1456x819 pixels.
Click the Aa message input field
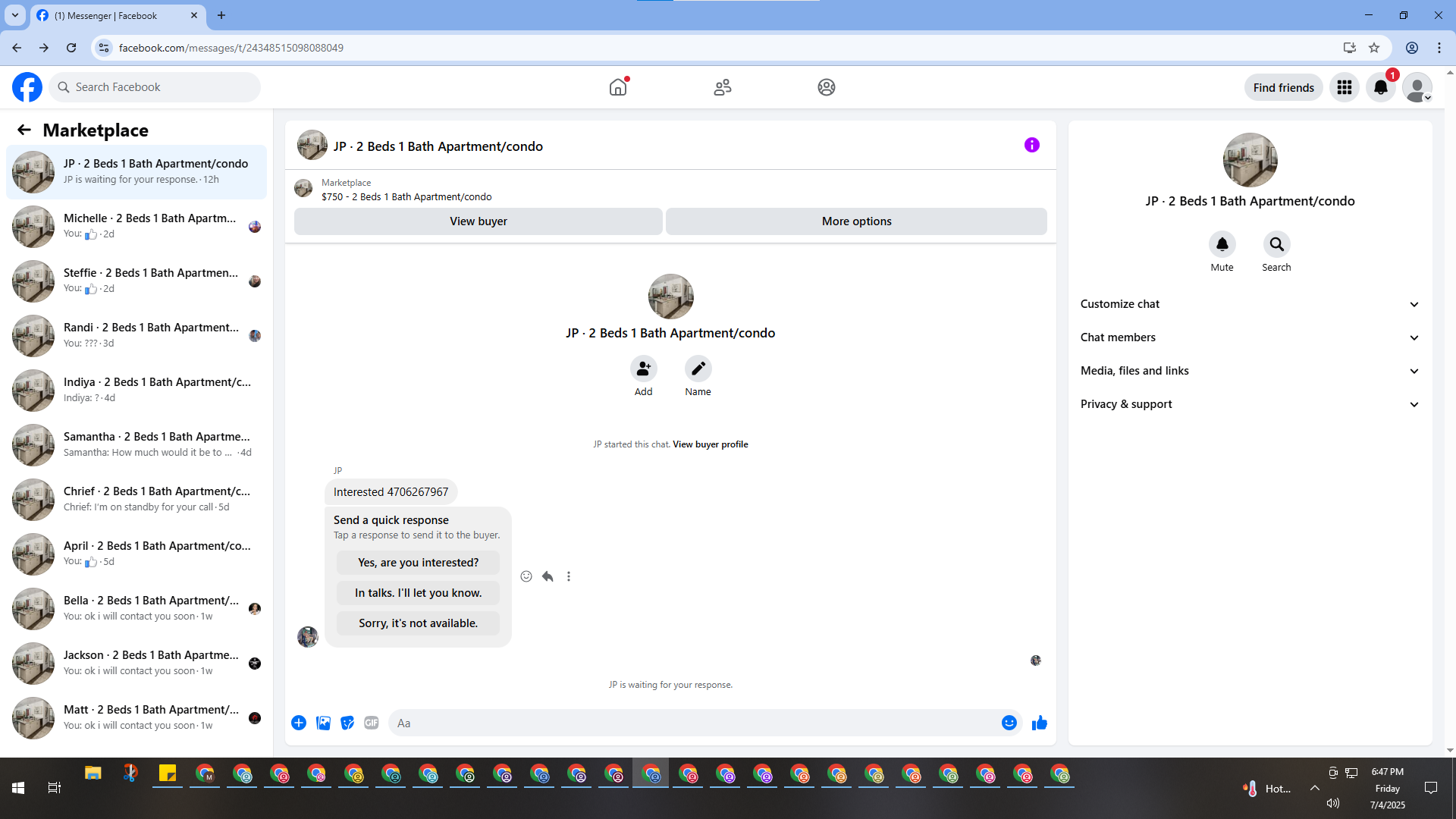click(694, 723)
